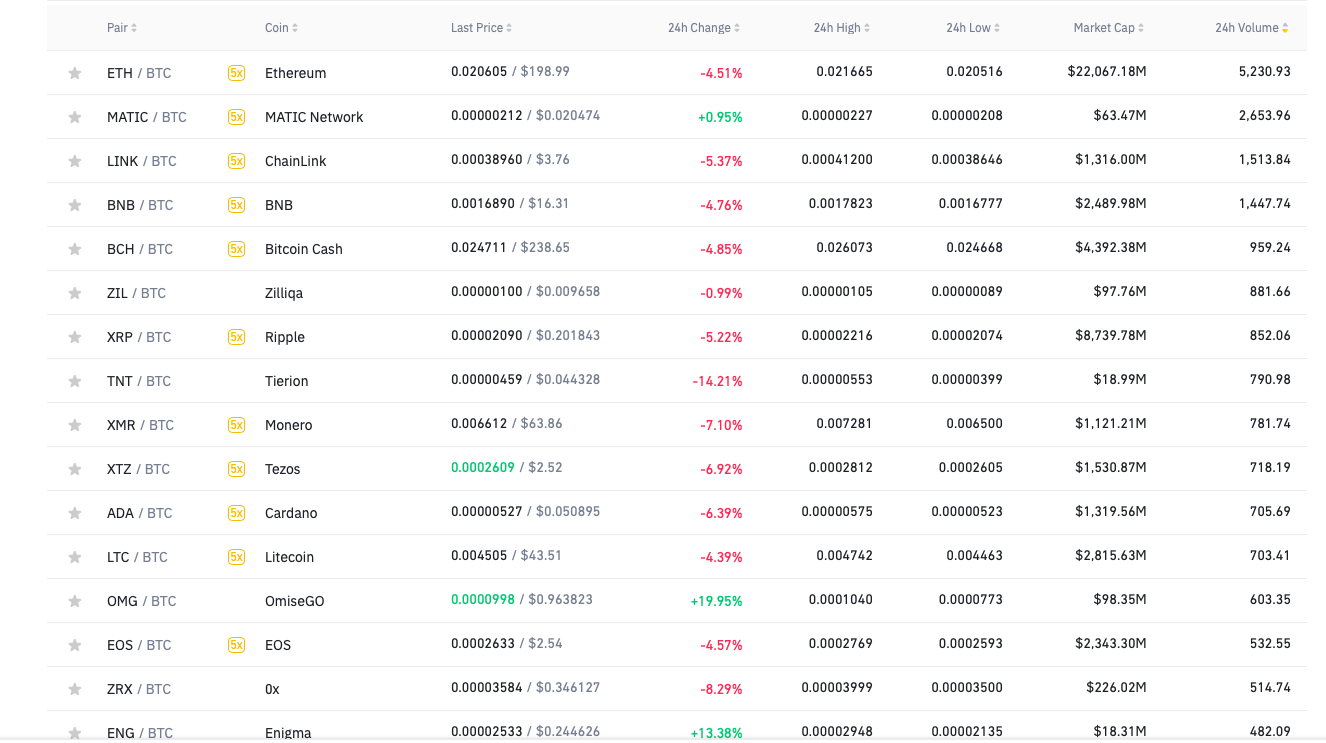Click the 5x margin badge for LTC
This screenshot has height=743, width=1326.
tap(236, 557)
